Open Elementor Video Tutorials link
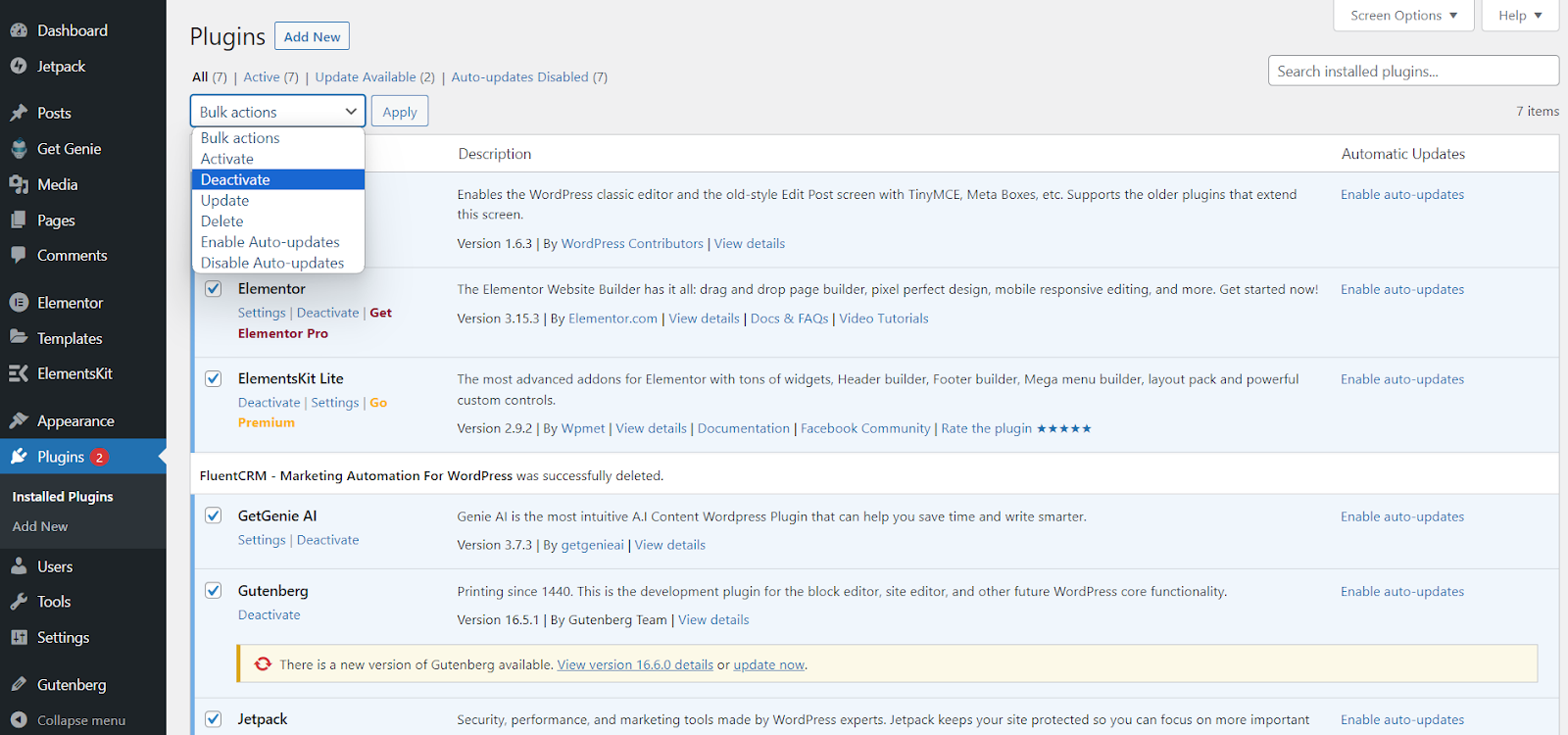The width and height of the screenshot is (1568, 735). [883, 318]
